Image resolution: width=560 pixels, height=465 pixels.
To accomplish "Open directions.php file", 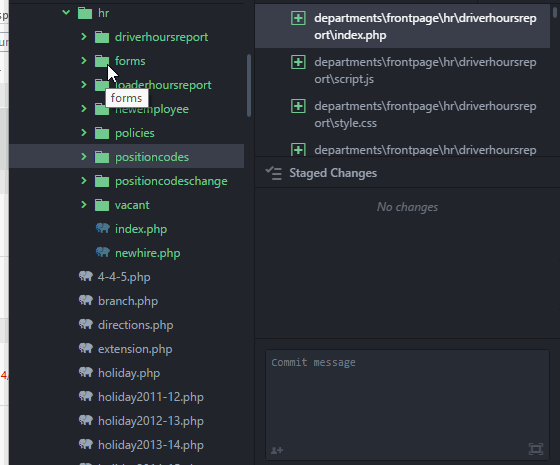I will 135,325.
